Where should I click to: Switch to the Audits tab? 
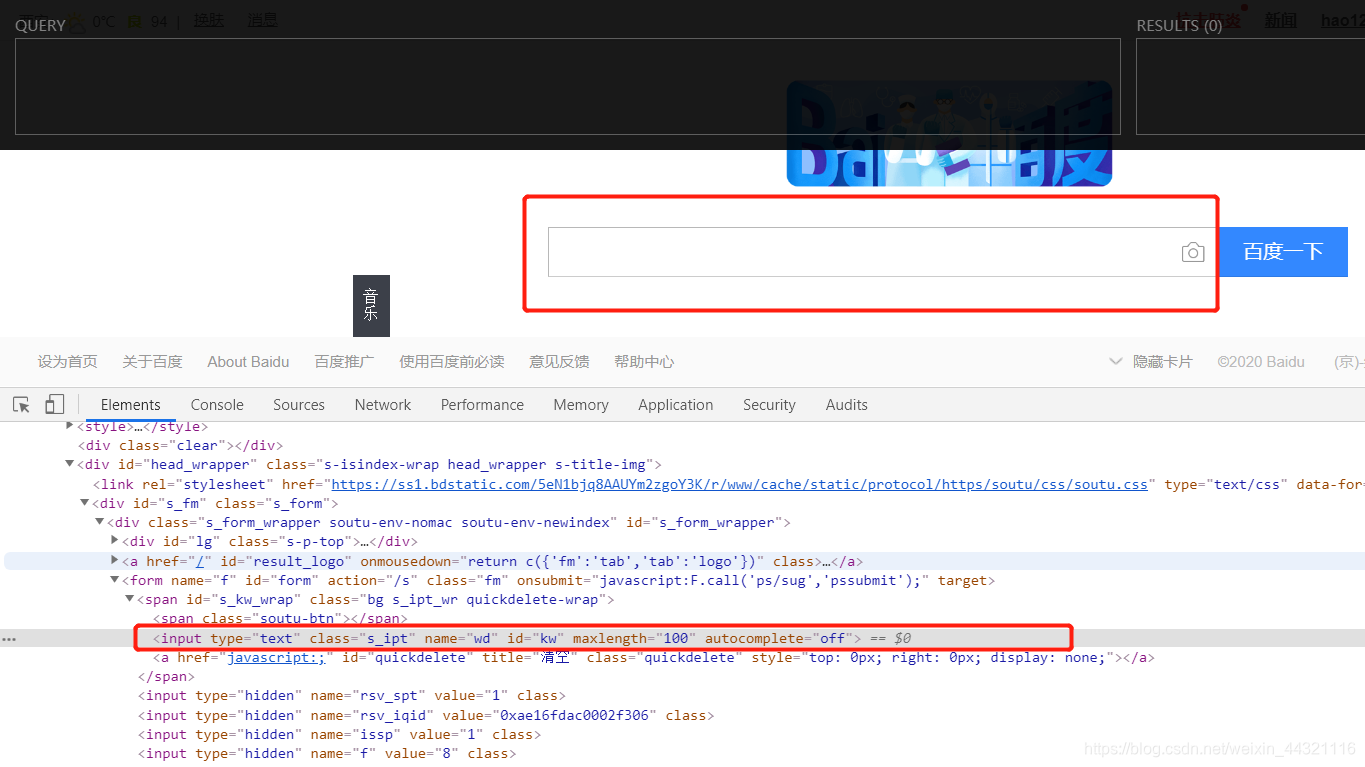coord(847,405)
